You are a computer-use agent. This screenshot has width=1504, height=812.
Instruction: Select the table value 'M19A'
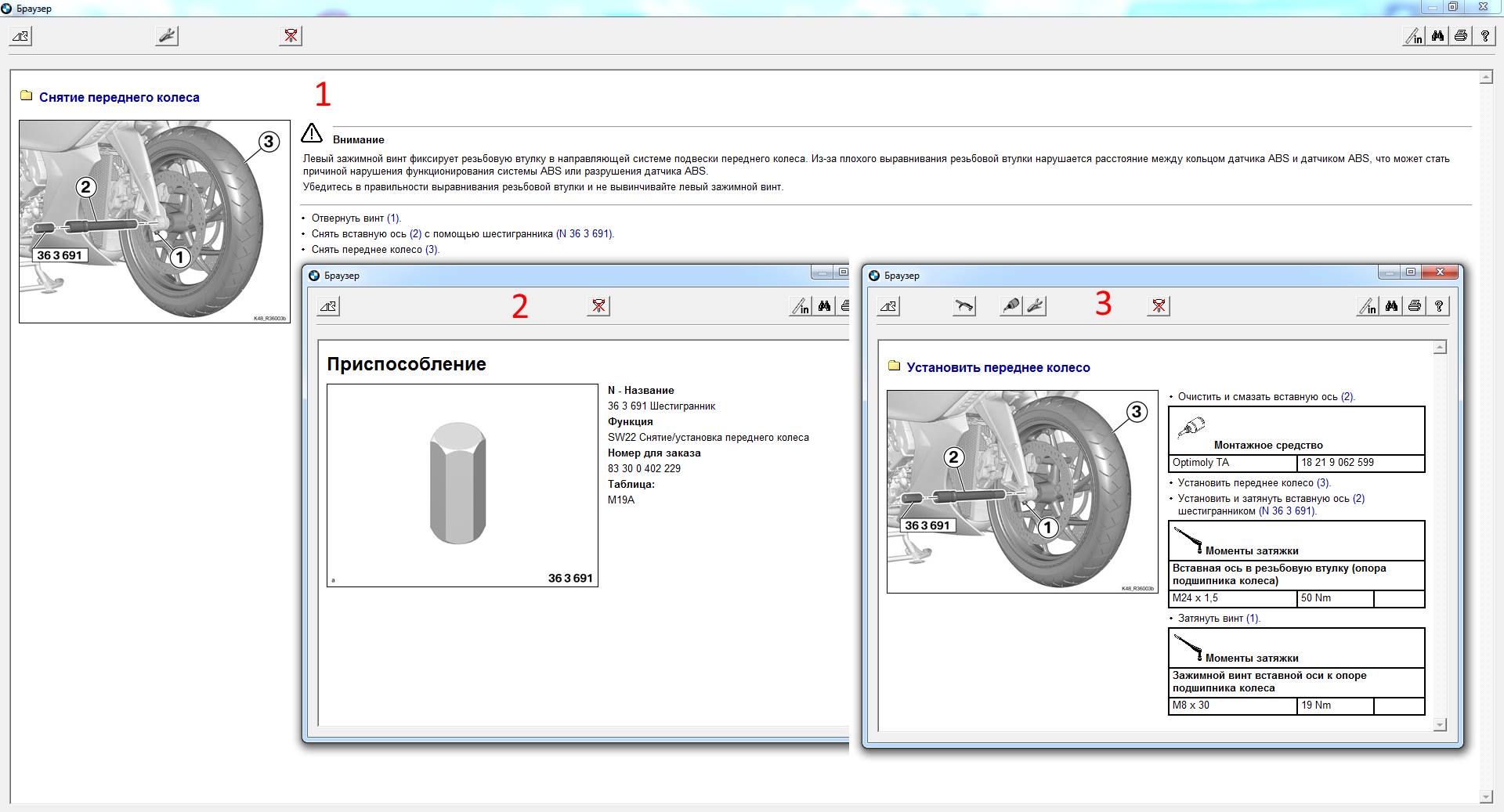pos(621,500)
